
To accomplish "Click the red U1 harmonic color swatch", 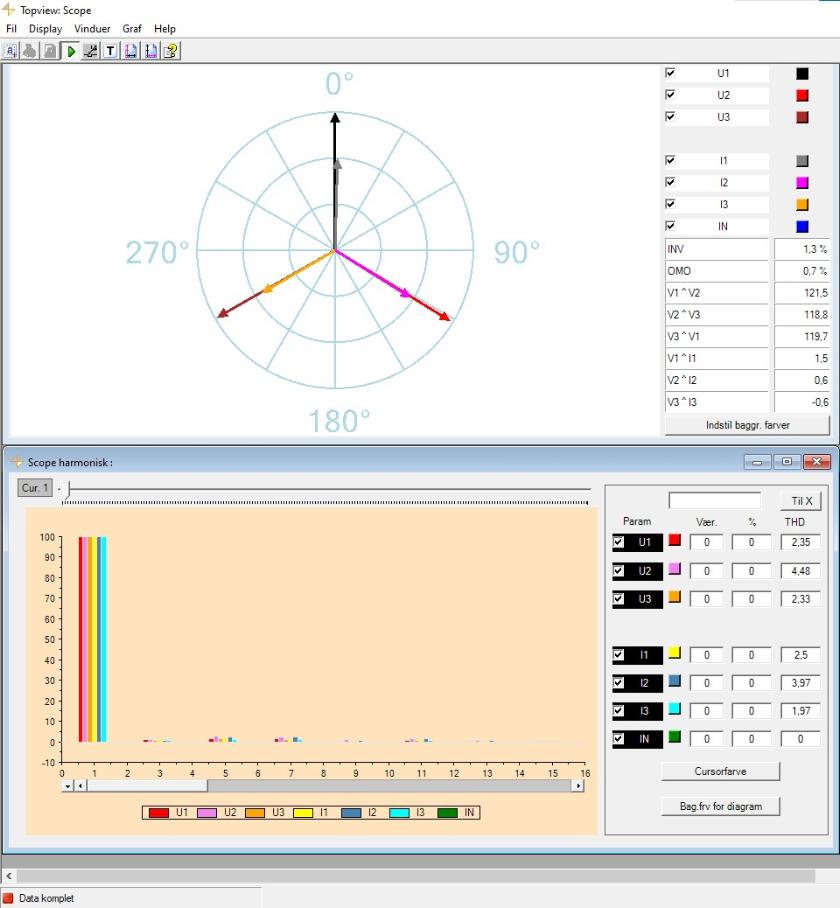I will (x=674, y=540).
